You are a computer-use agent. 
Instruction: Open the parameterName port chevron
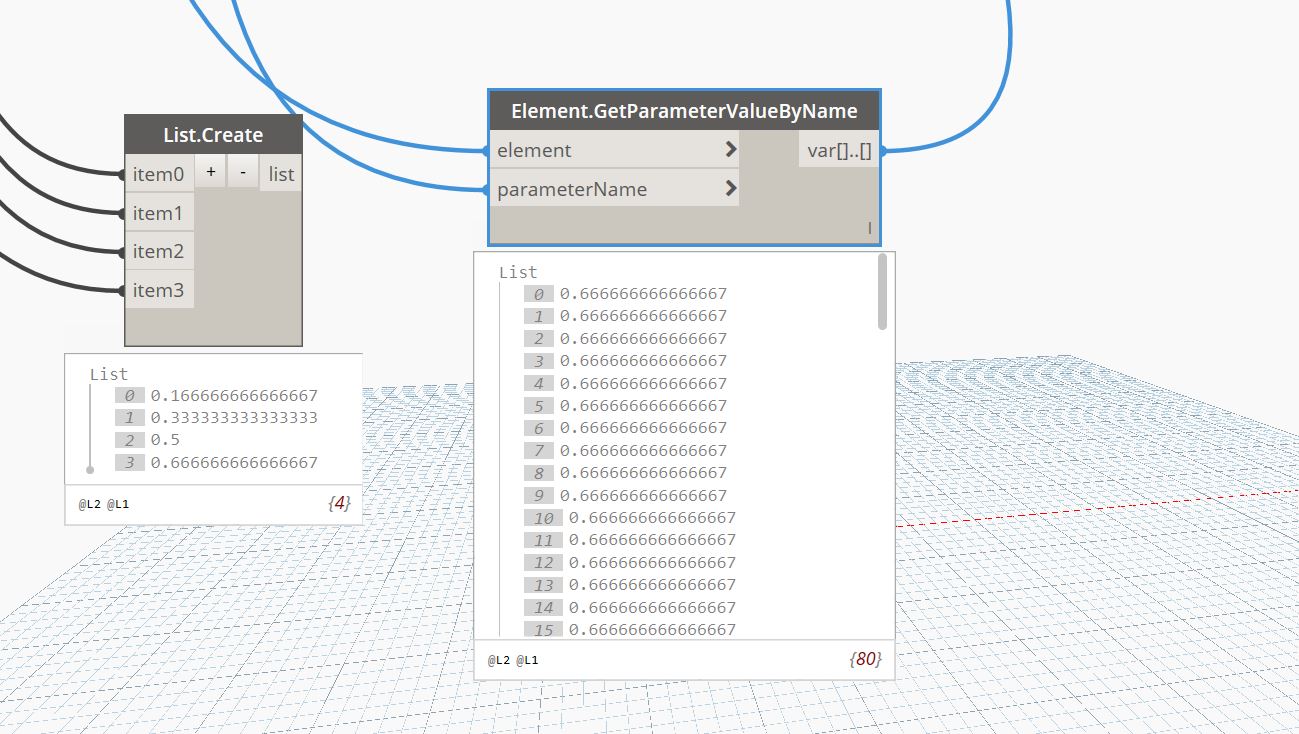[731, 188]
